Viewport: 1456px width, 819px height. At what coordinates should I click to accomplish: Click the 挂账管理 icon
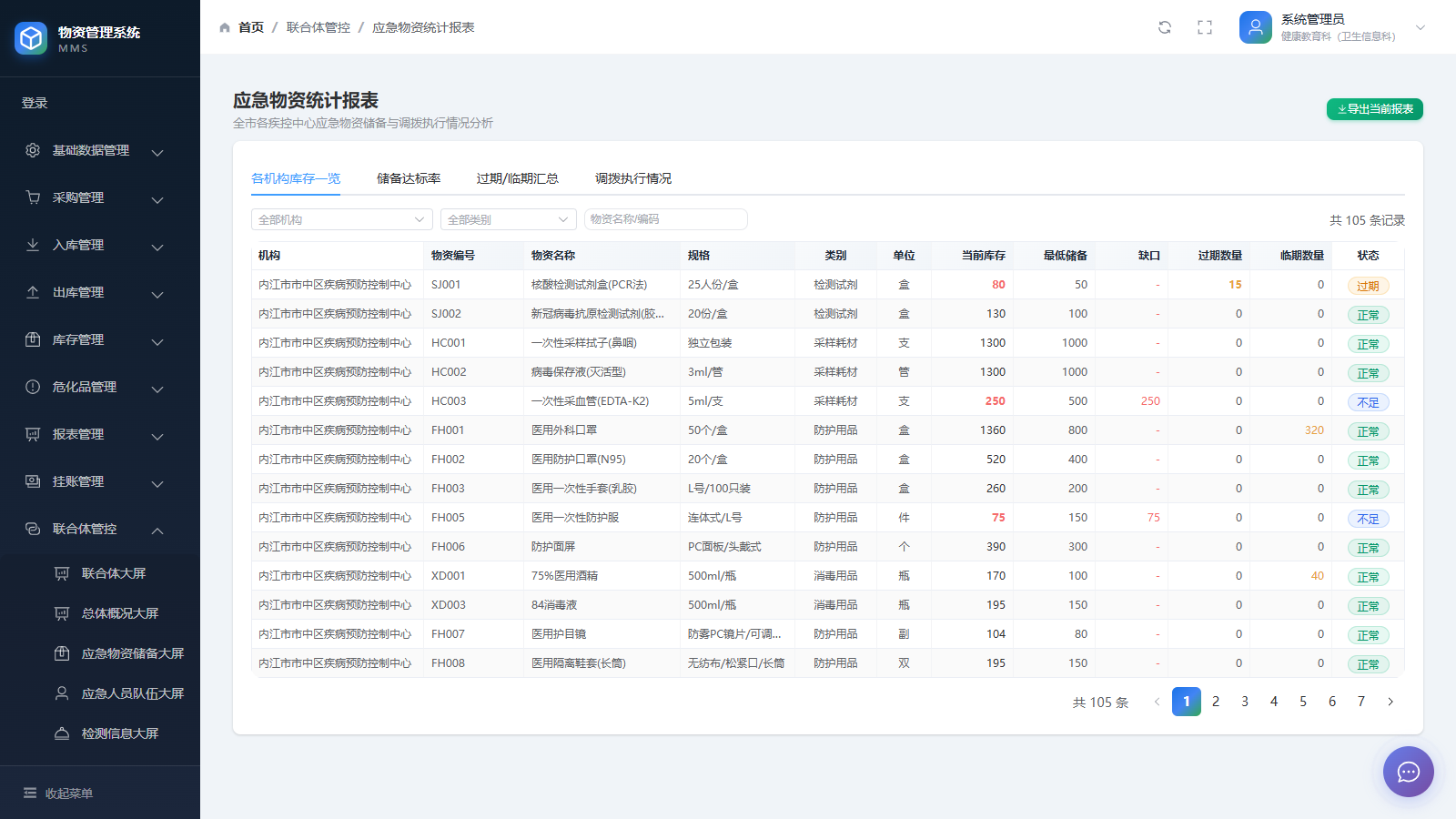click(33, 481)
